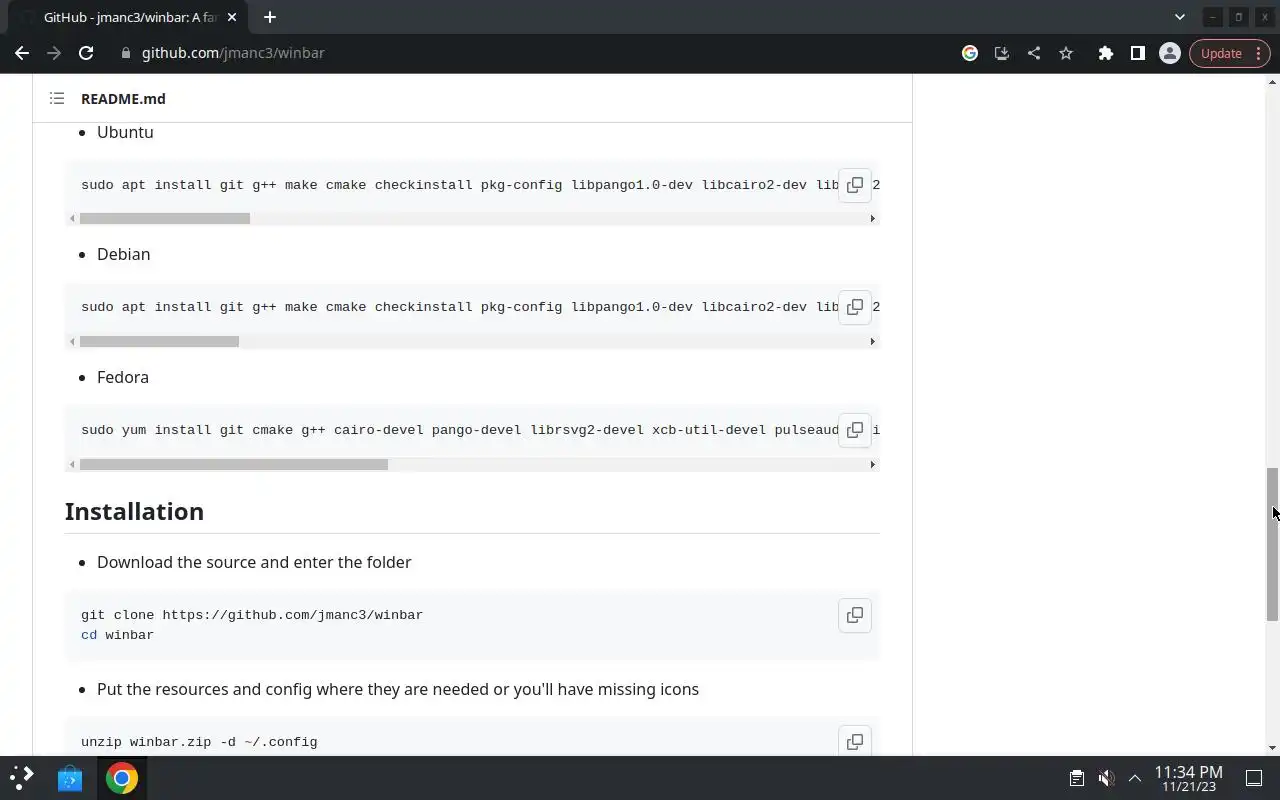Click the page scrollbar down arrow
1280x800 pixels.
(1272, 748)
